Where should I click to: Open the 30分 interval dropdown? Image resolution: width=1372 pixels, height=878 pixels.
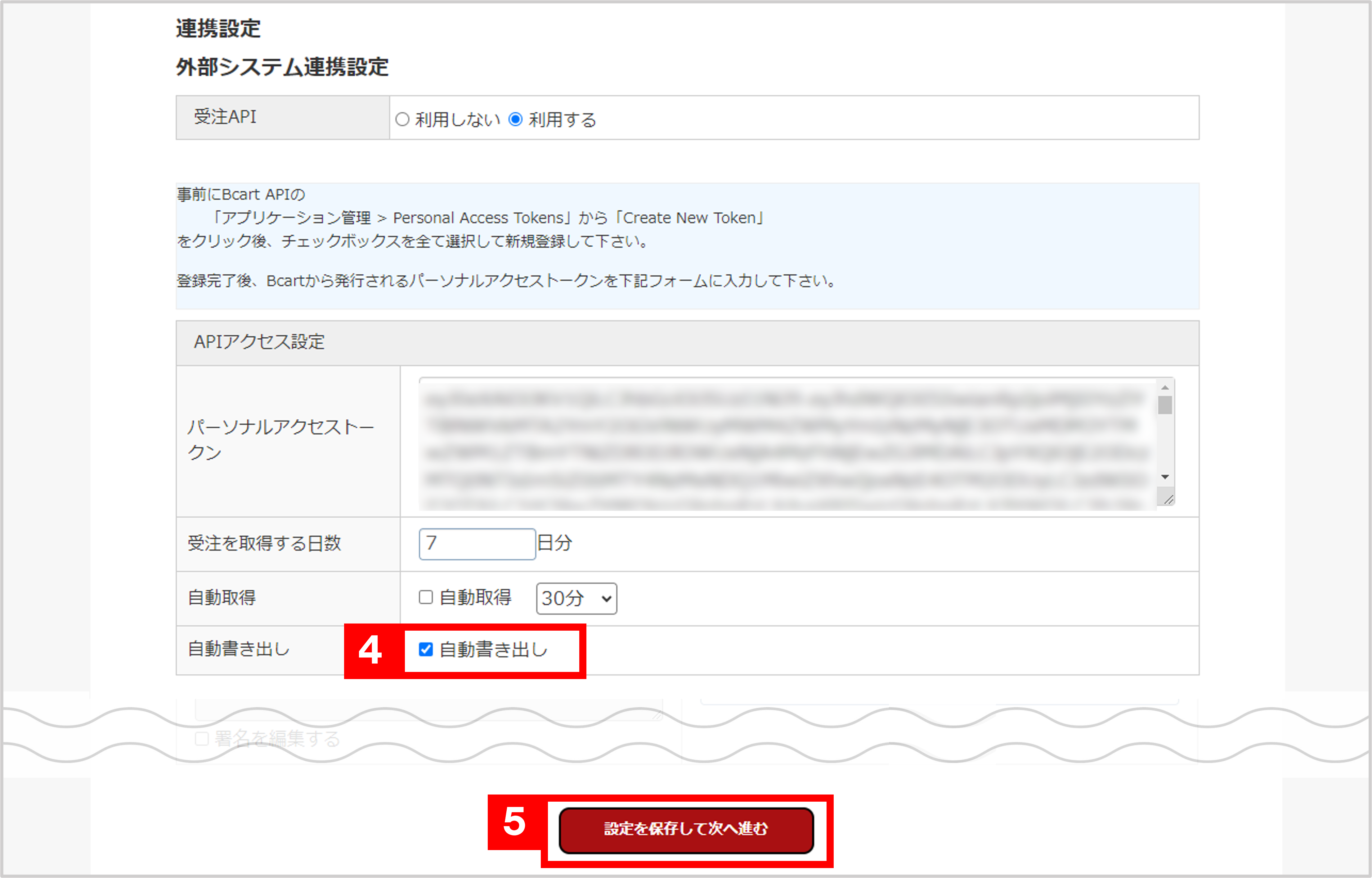click(x=576, y=598)
